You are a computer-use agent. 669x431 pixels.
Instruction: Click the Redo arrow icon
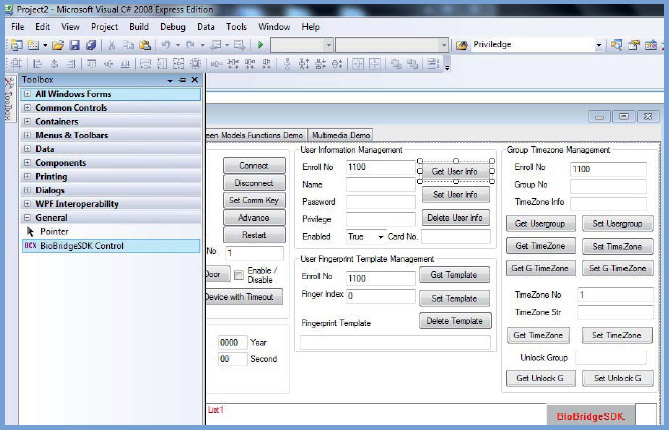point(190,44)
